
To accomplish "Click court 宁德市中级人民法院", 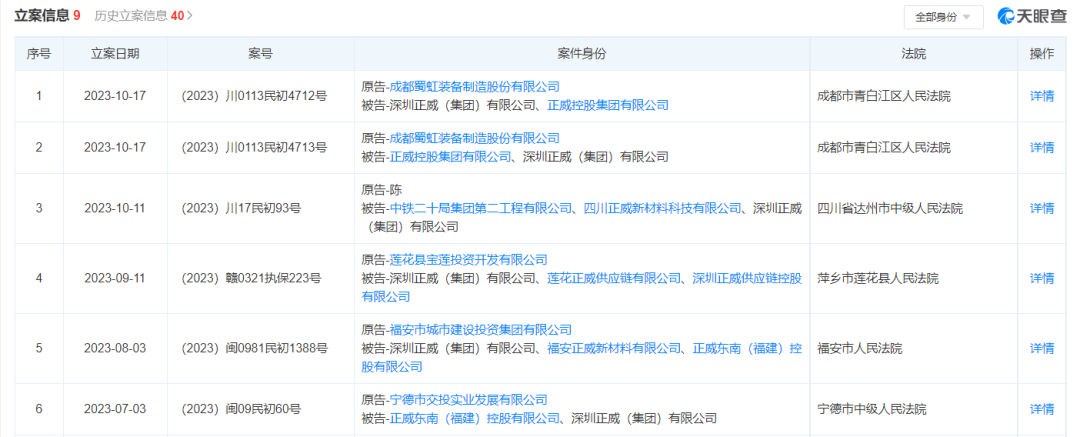I will (x=871, y=409).
